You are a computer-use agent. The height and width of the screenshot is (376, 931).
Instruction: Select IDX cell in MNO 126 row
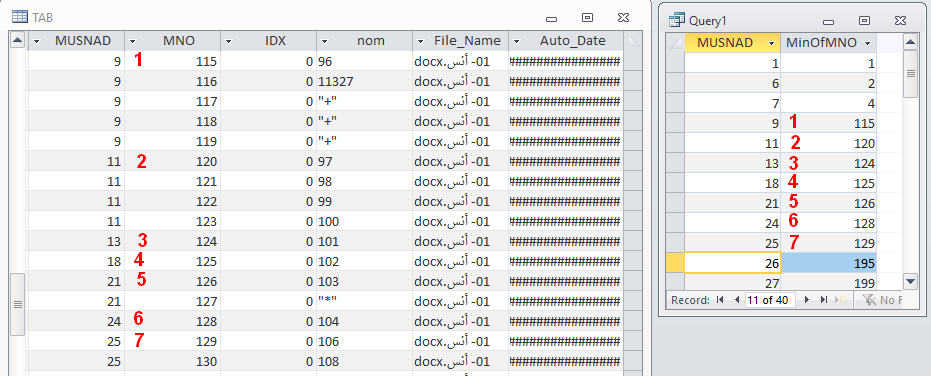point(268,281)
